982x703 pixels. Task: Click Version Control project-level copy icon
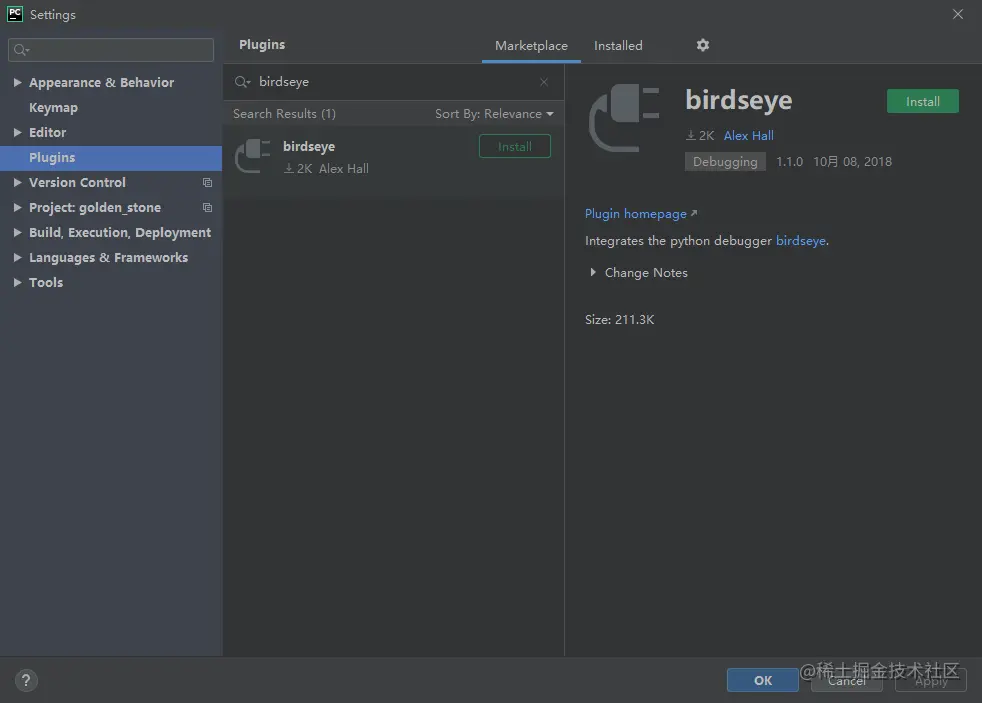point(207,183)
